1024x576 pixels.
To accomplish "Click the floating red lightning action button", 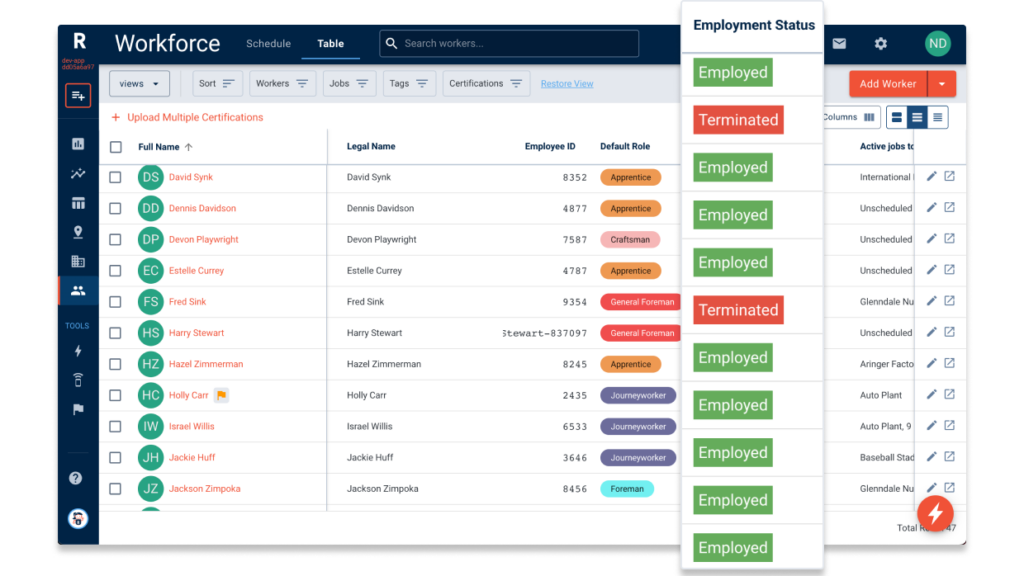I will click(935, 513).
